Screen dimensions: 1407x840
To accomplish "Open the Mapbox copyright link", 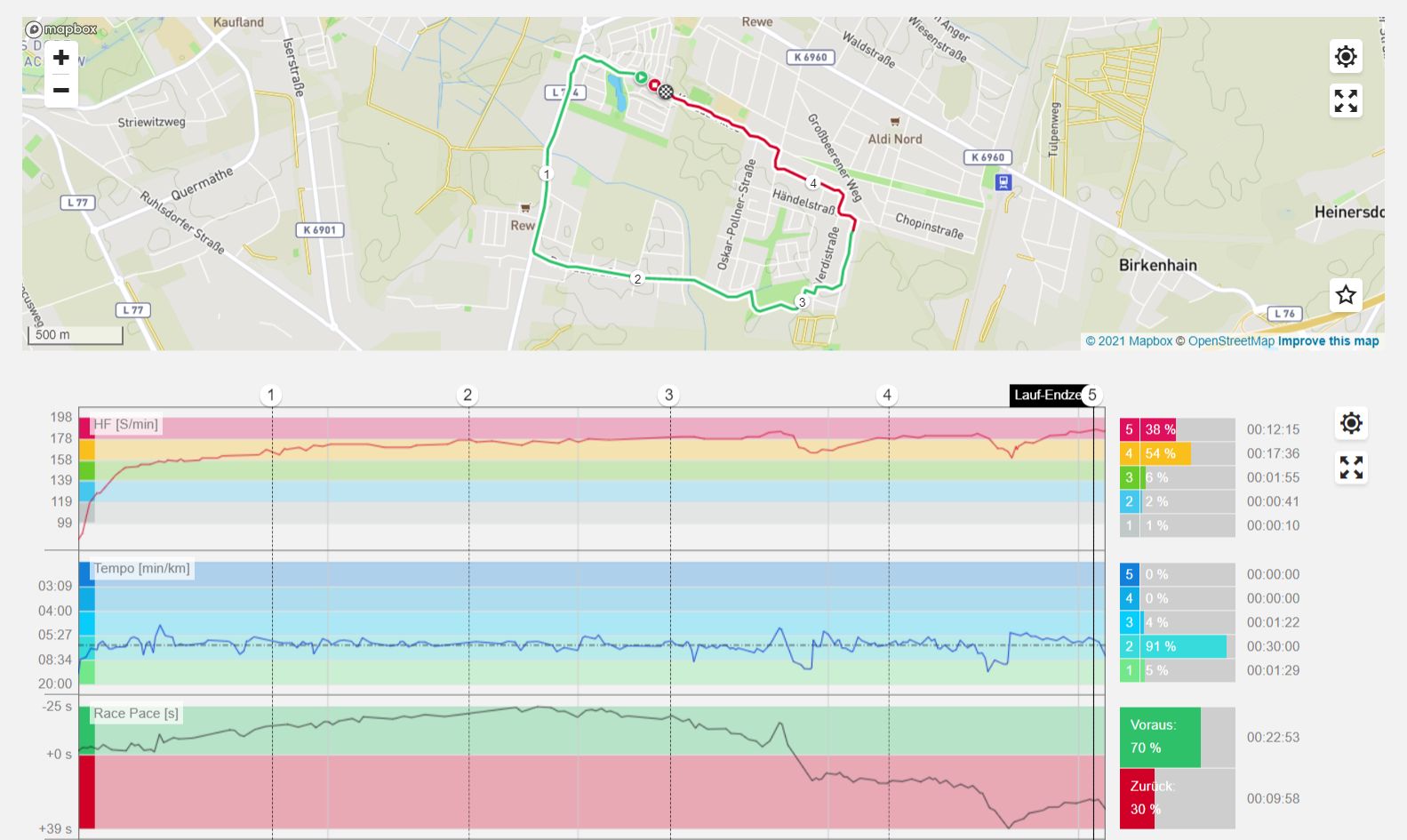I will pyautogui.click(x=1129, y=341).
